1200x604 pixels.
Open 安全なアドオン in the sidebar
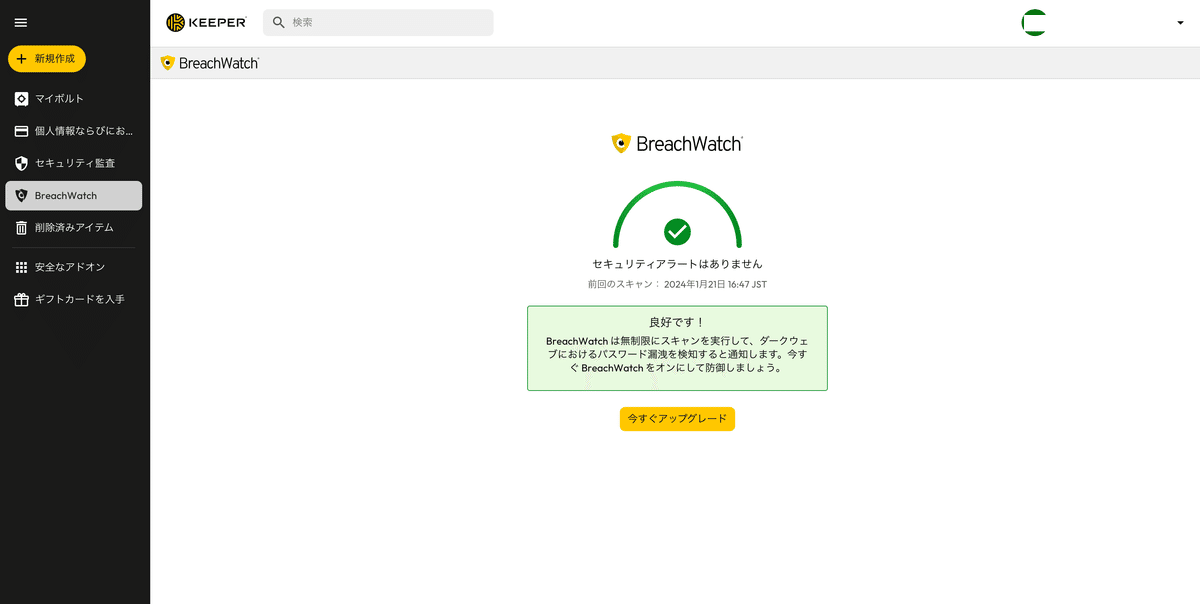click(74, 267)
